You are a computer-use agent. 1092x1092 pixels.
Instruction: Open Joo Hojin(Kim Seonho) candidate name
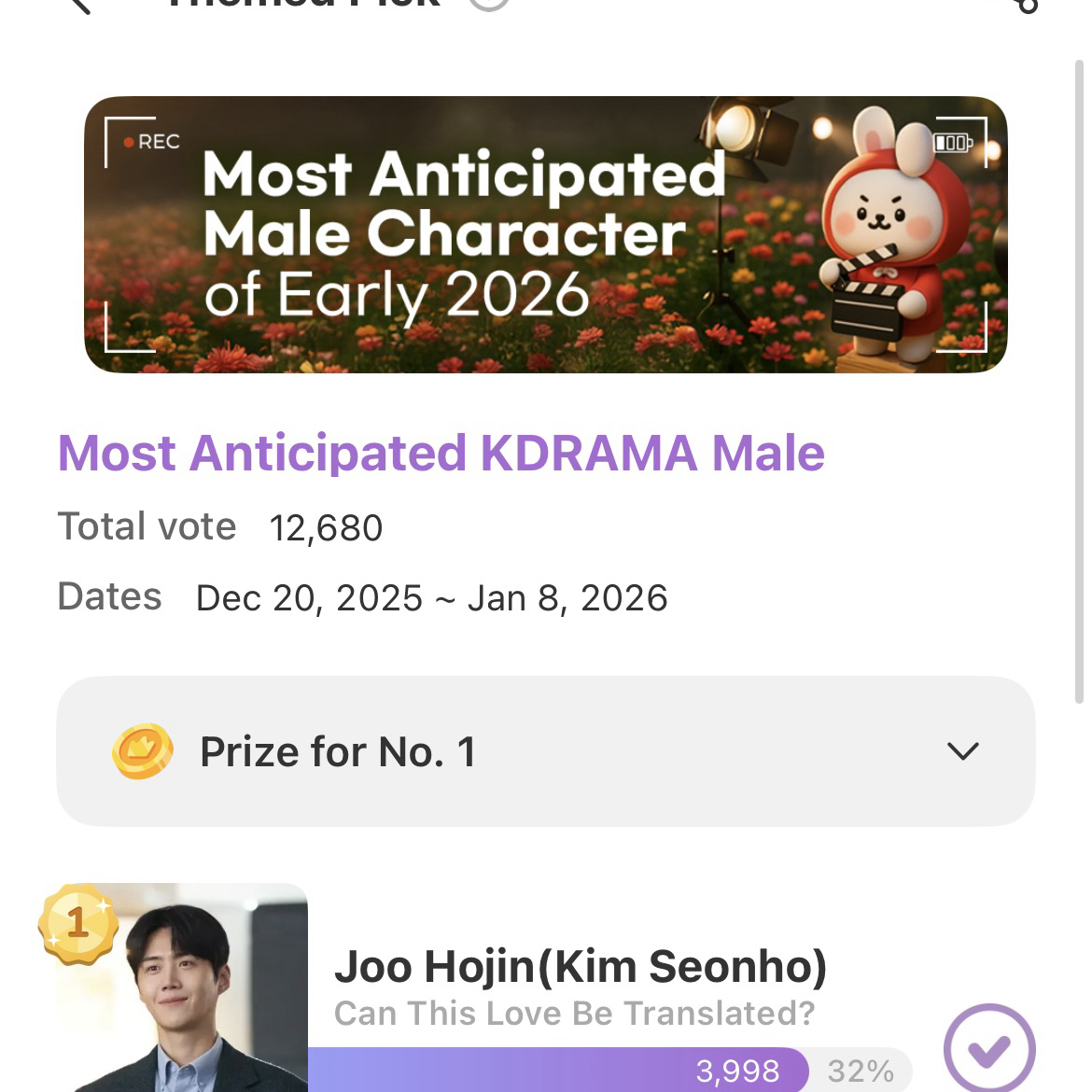[x=580, y=966]
